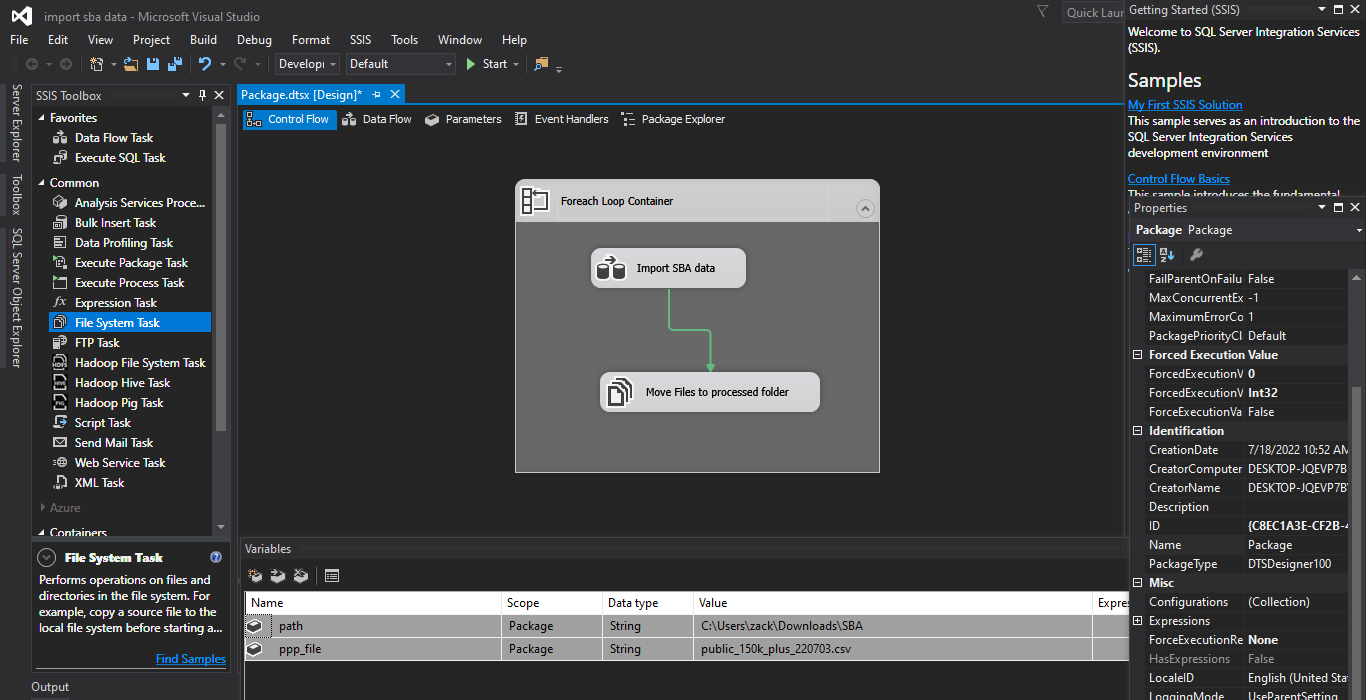Open the Grid Options icon in Variables panel
Image resolution: width=1366 pixels, height=700 pixels.
pyautogui.click(x=332, y=576)
